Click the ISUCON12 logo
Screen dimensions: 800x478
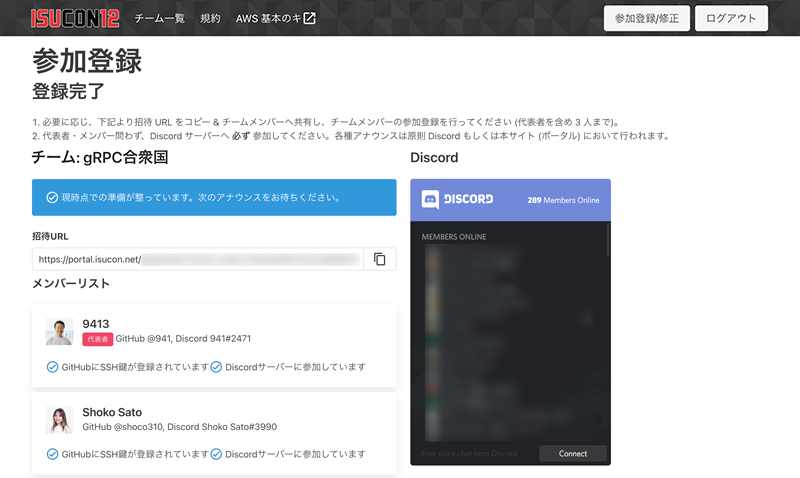(x=75, y=18)
